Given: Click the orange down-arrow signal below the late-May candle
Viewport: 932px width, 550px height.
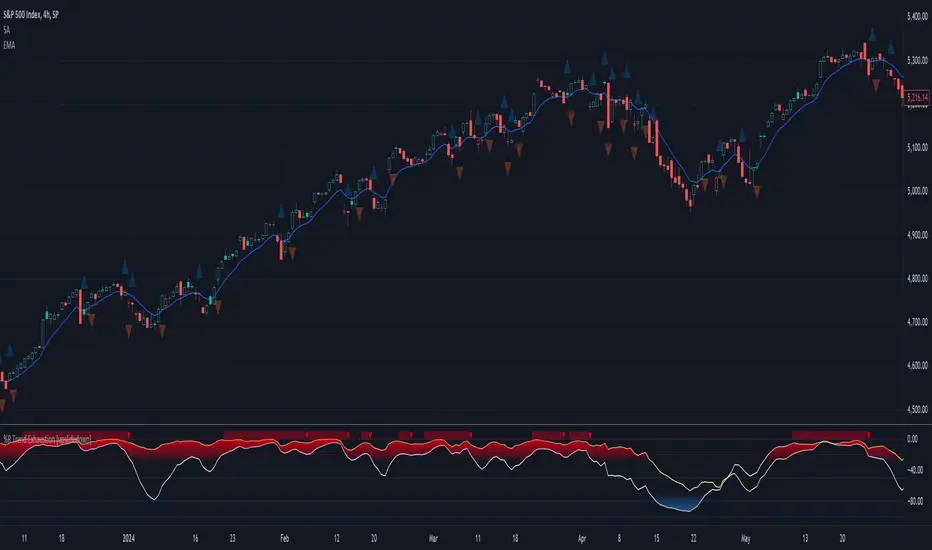Looking at the screenshot, I should point(876,86).
